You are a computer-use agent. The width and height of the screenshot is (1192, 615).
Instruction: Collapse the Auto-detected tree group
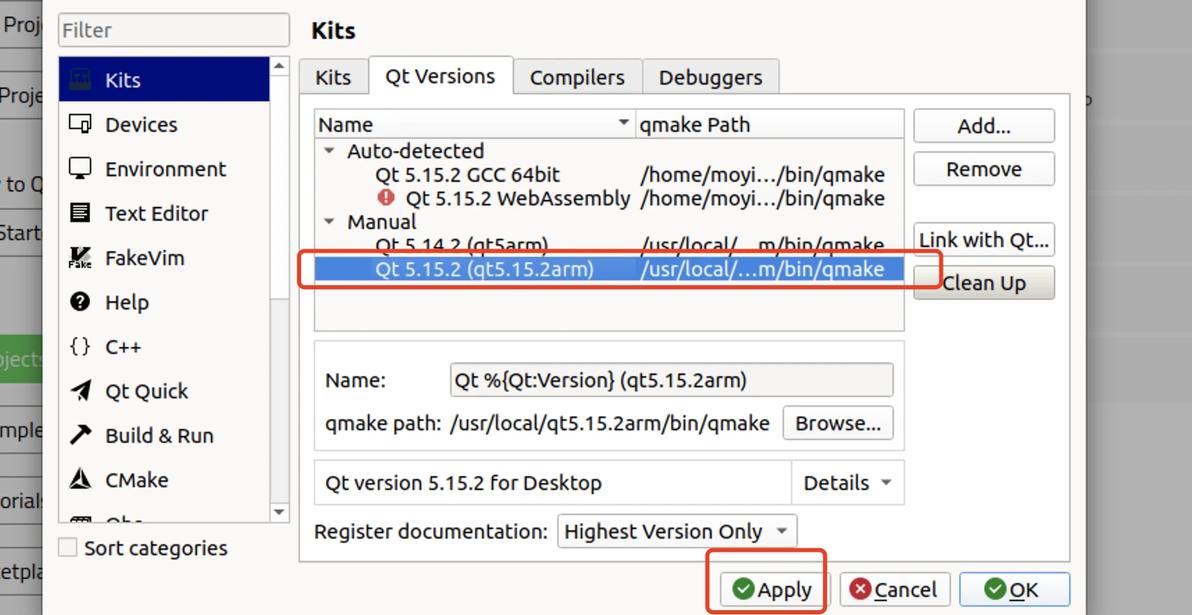pos(329,151)
